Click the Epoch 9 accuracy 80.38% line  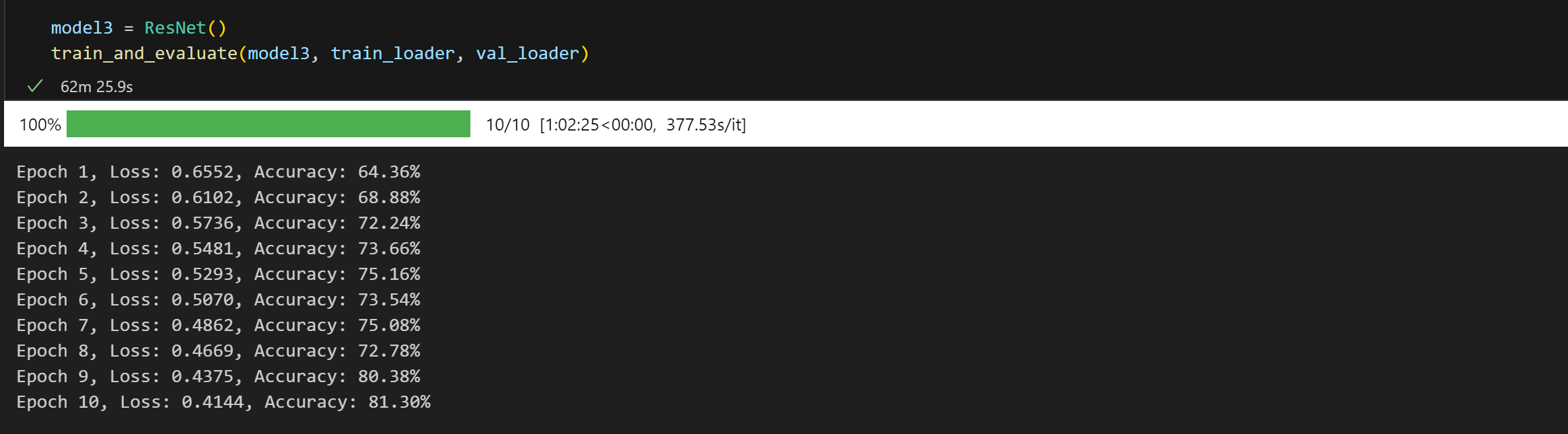tap(218, 377)
